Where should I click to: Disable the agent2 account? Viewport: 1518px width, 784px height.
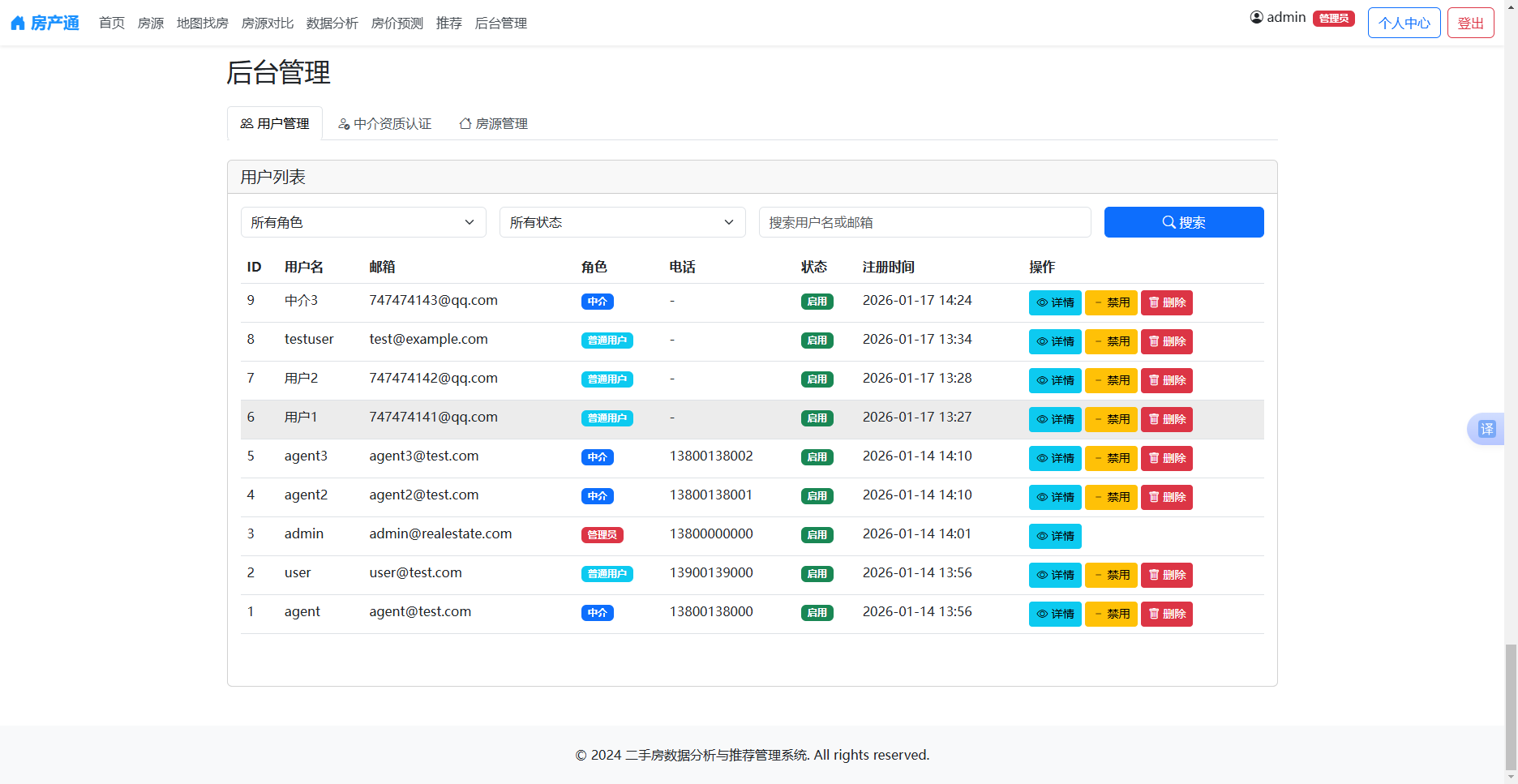coord(1111,497)
